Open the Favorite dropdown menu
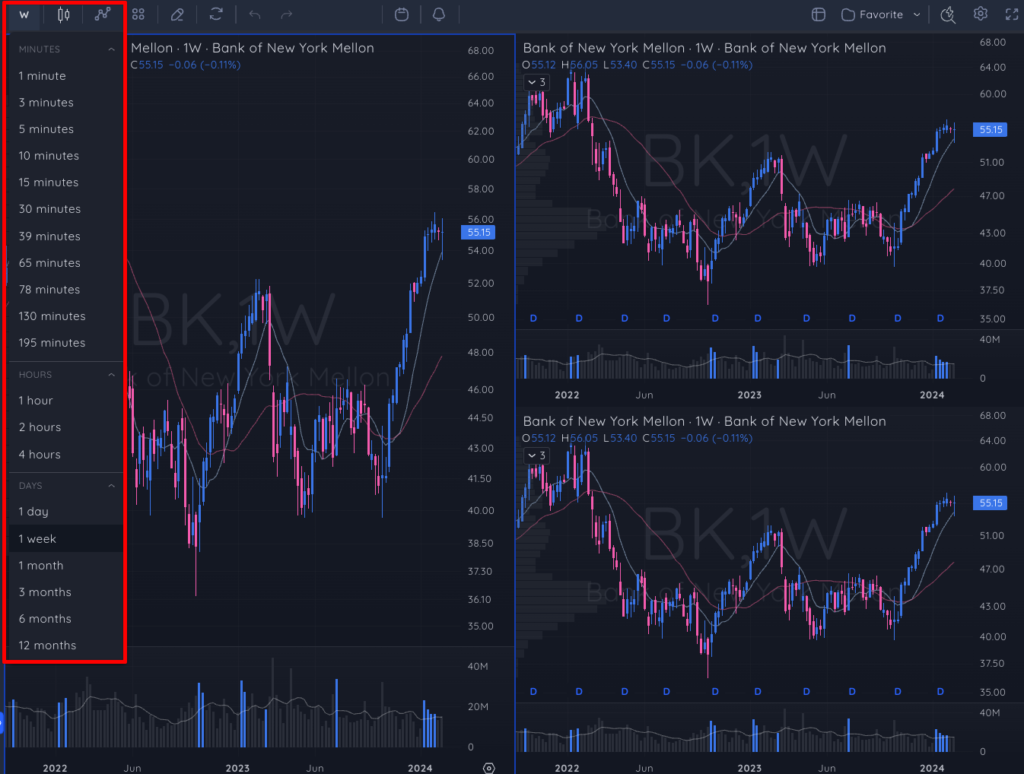This screenshot has height=774, width=1024. 881,14
